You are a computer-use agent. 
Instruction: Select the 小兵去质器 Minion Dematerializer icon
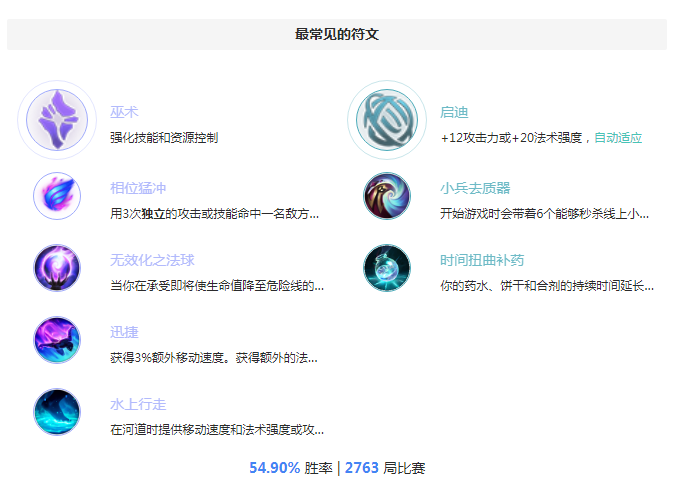387,196
